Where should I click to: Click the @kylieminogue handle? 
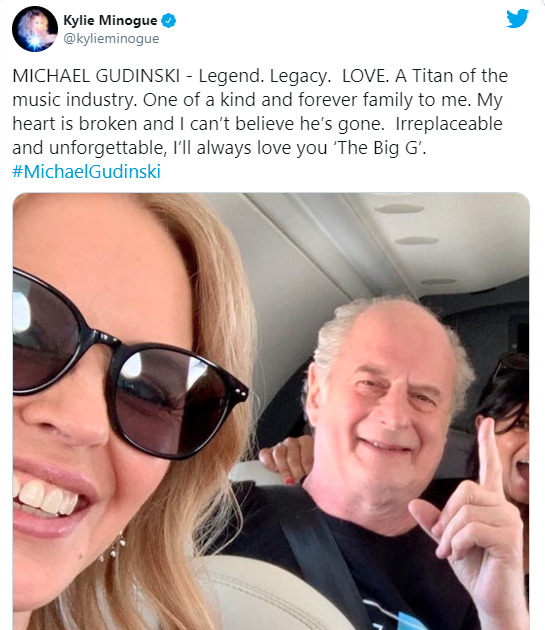tap(111, 39)
